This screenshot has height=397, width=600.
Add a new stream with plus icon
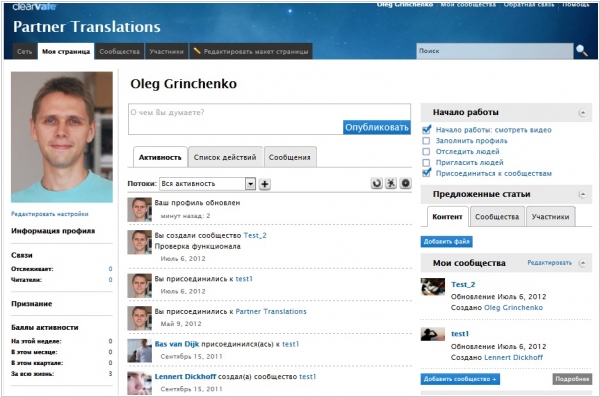pyautogui.click(x=264, y=184)
